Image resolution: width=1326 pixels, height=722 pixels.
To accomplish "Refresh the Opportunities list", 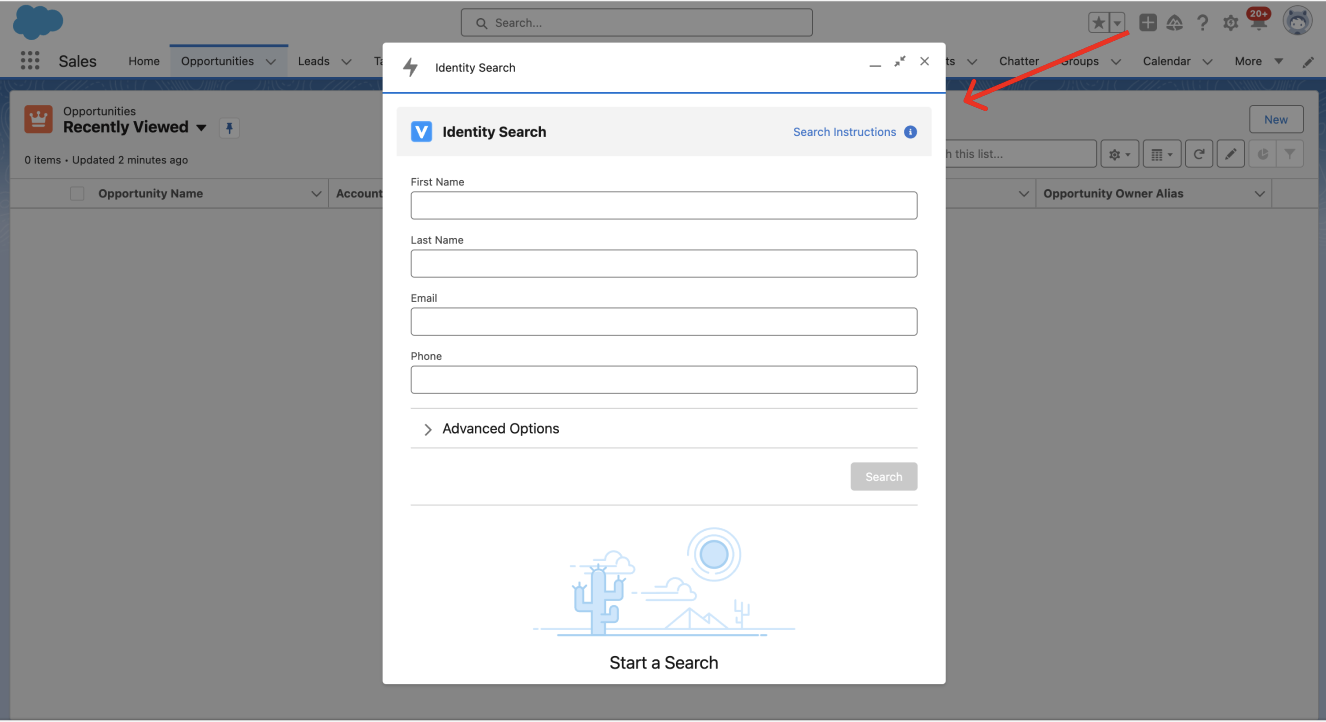I will pyautogui.click(x=1198, y=154).
